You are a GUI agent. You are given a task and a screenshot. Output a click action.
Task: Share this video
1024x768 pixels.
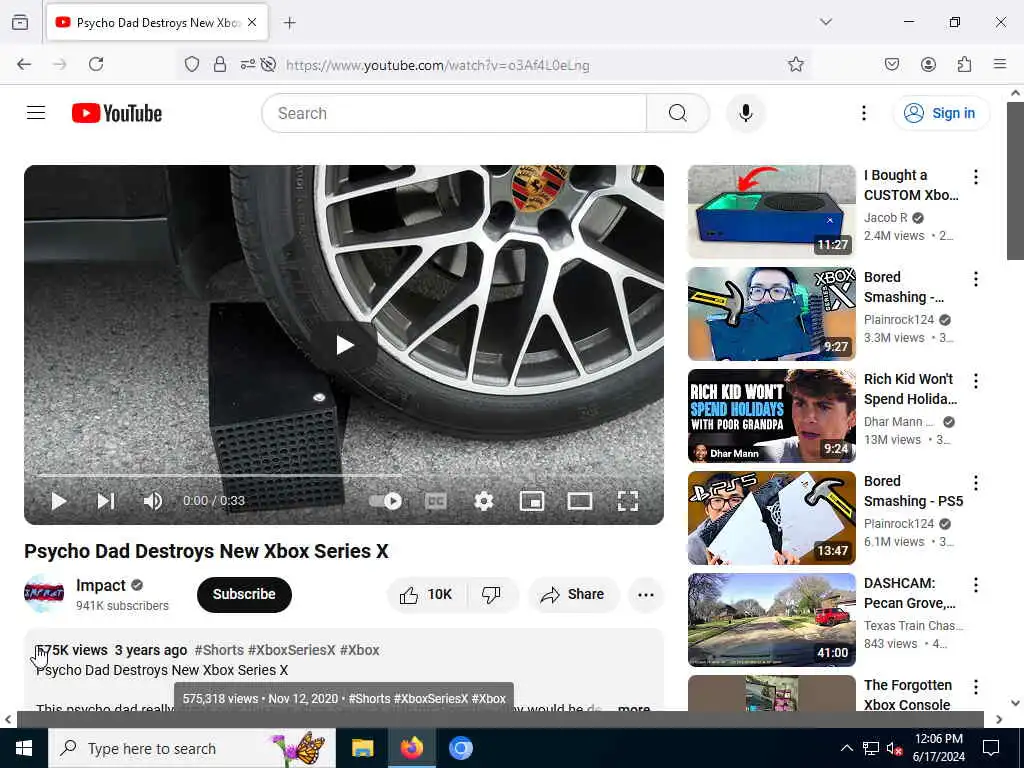[x=572, y=594]
